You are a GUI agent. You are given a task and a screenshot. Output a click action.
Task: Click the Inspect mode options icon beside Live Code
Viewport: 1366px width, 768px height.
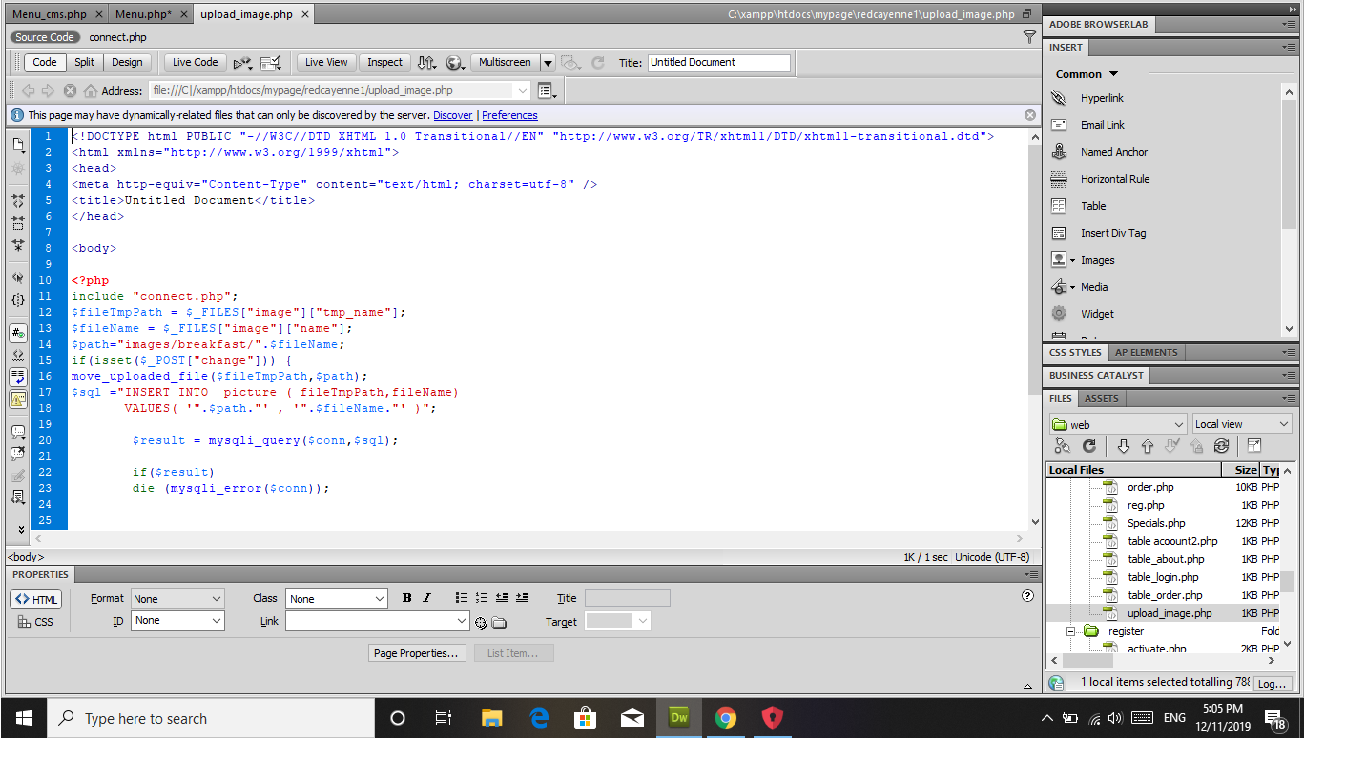270,62
